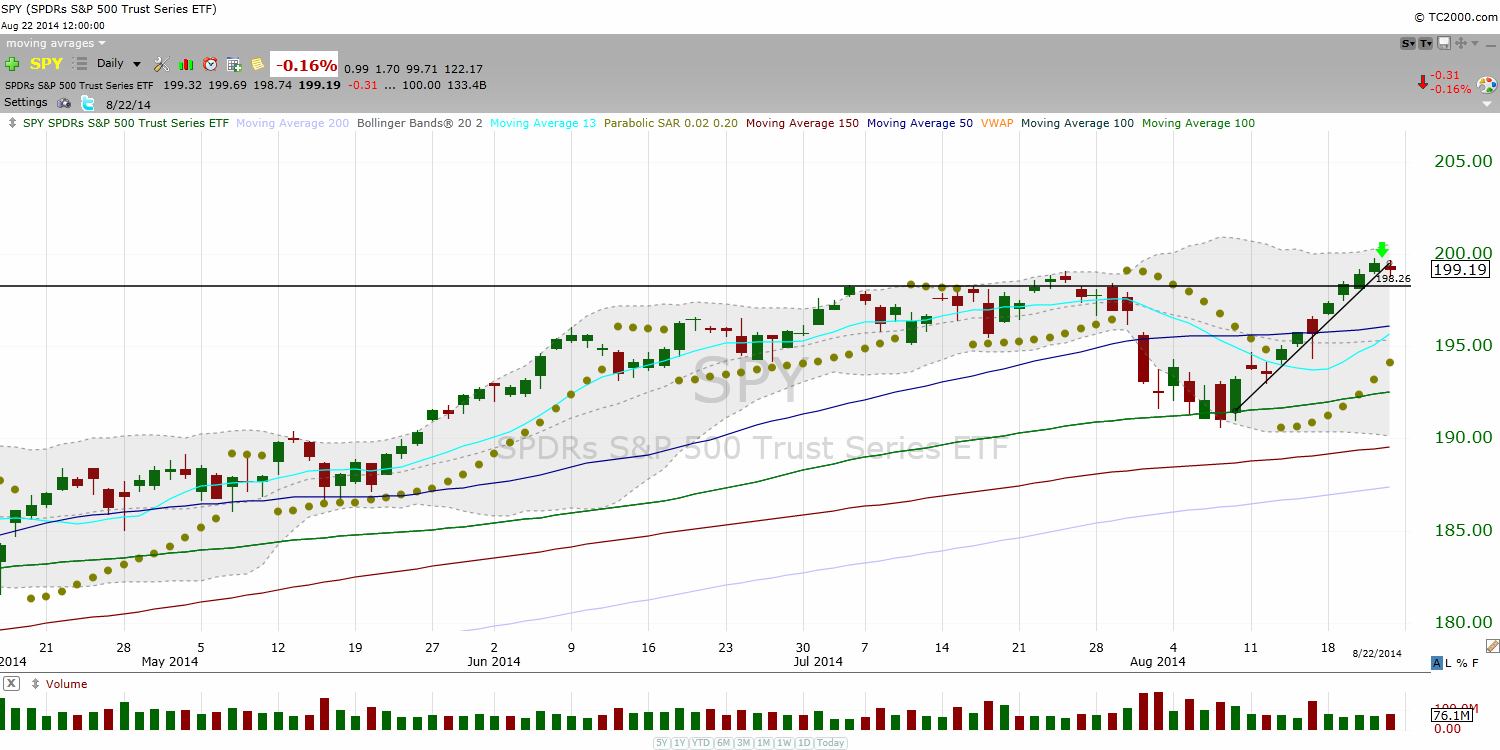The image size is (1500, 750).
Task: Switch to Percent scale %
Action: click(1462, 663)
